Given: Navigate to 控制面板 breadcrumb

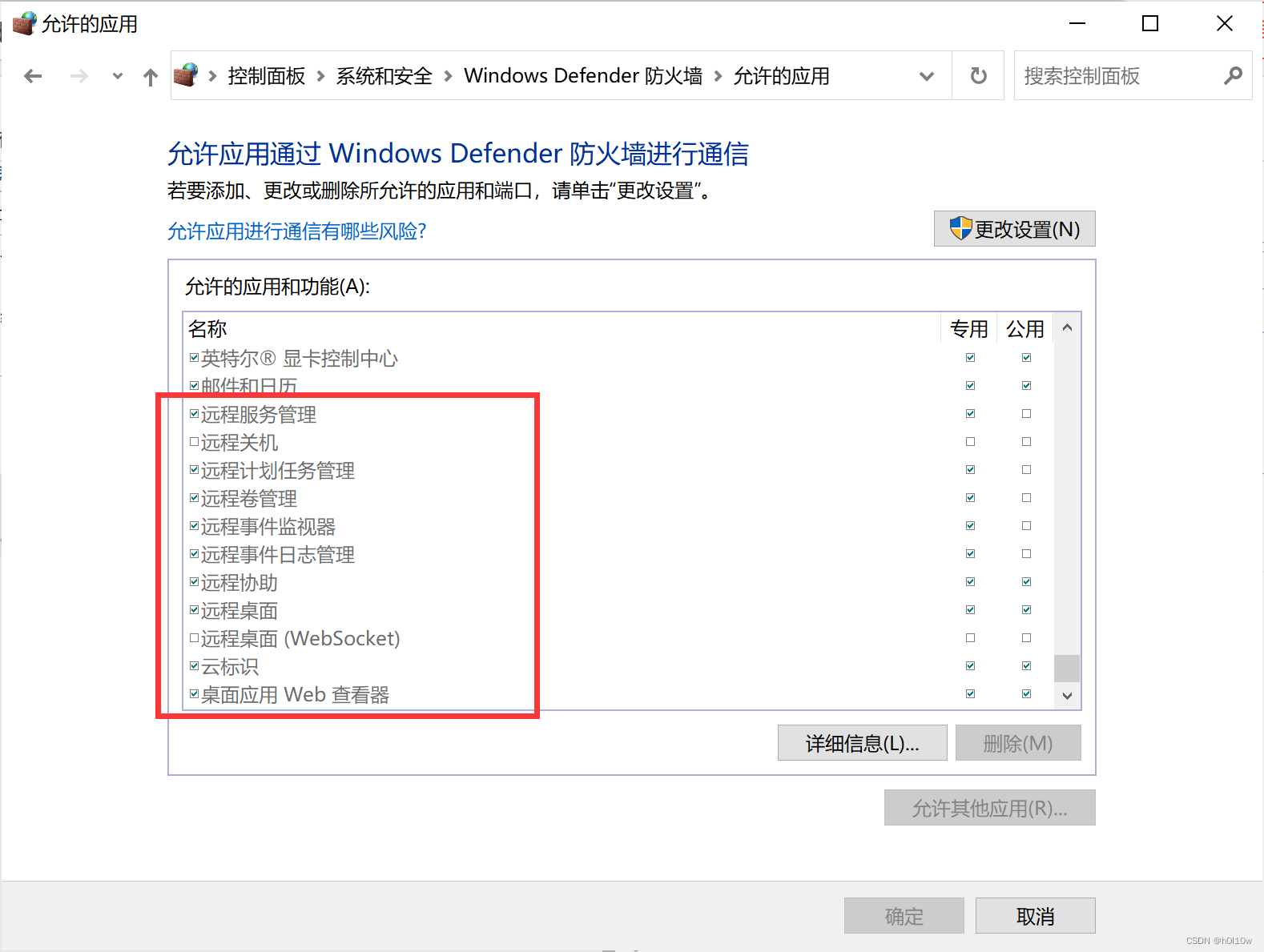Looking at the screenshot, I should click(267, 76).
